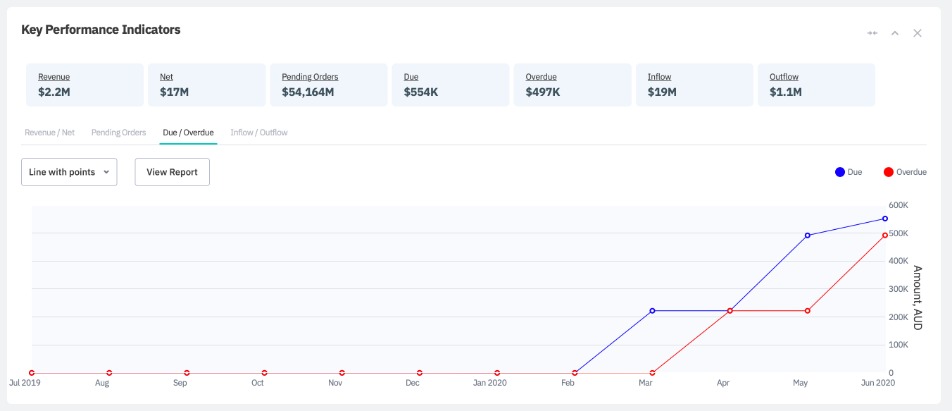Select the Outflow $1.1M card

pos(784,77)
